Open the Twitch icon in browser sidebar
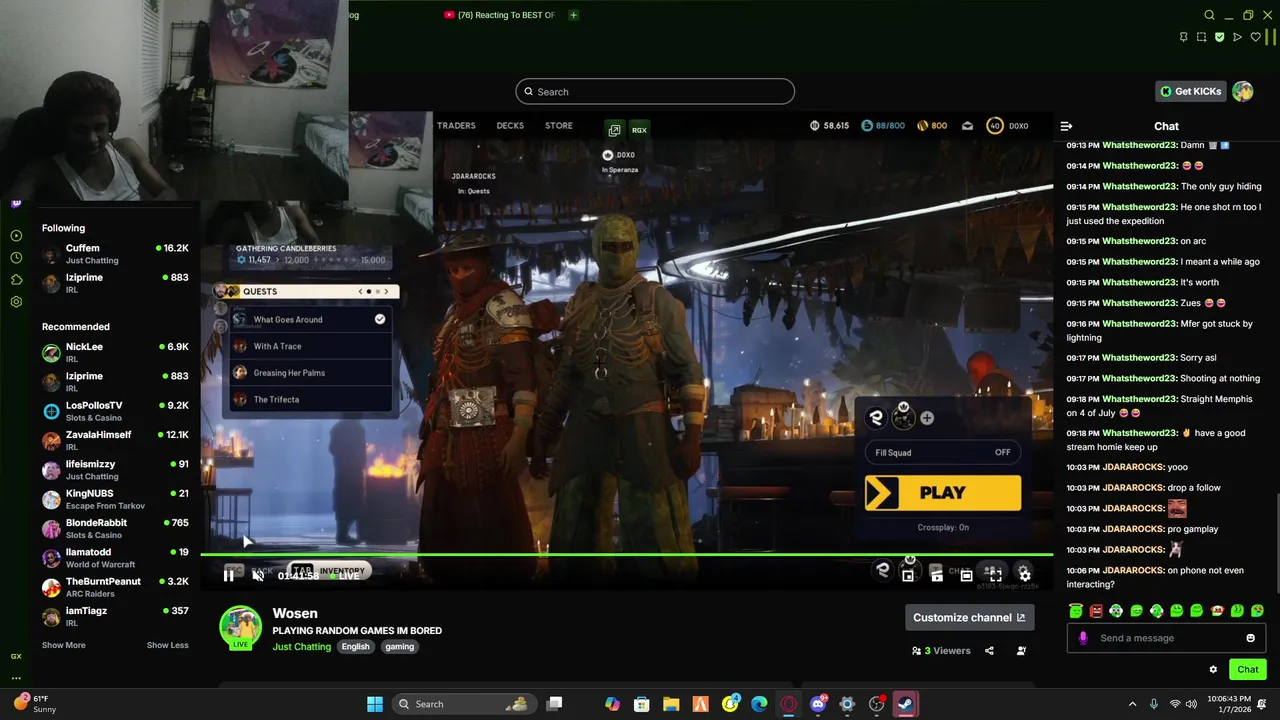Screen dimensions: 1280x720 16,203
